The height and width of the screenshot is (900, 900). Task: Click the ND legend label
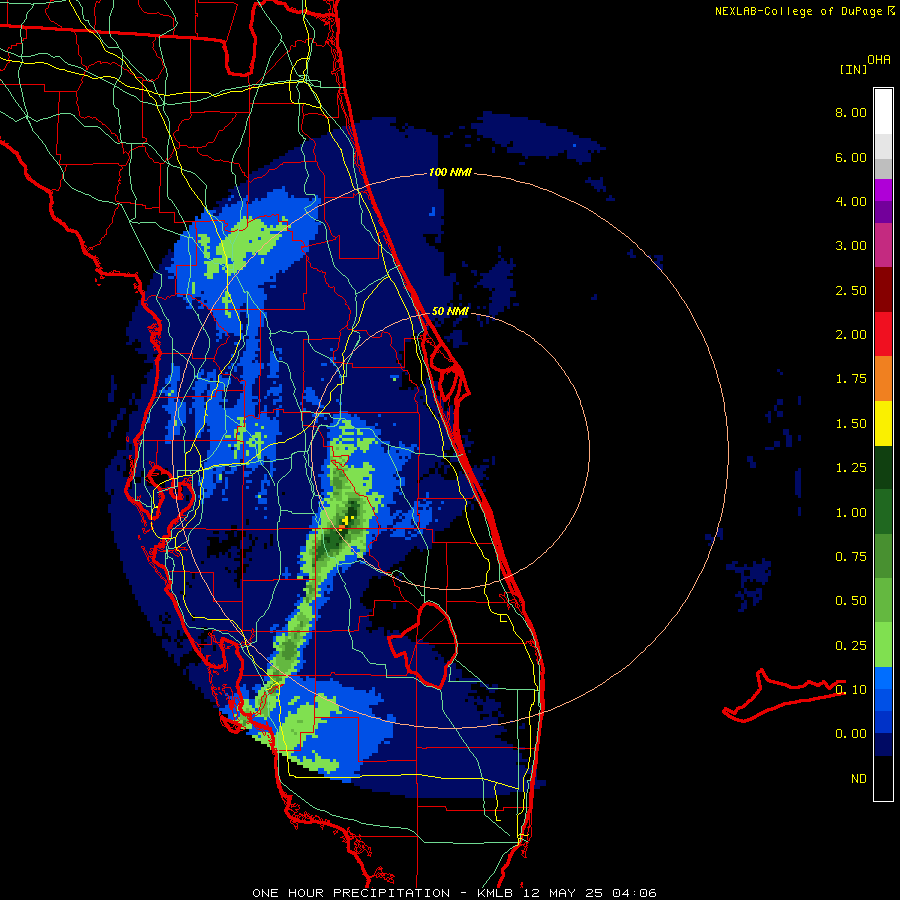859,779
